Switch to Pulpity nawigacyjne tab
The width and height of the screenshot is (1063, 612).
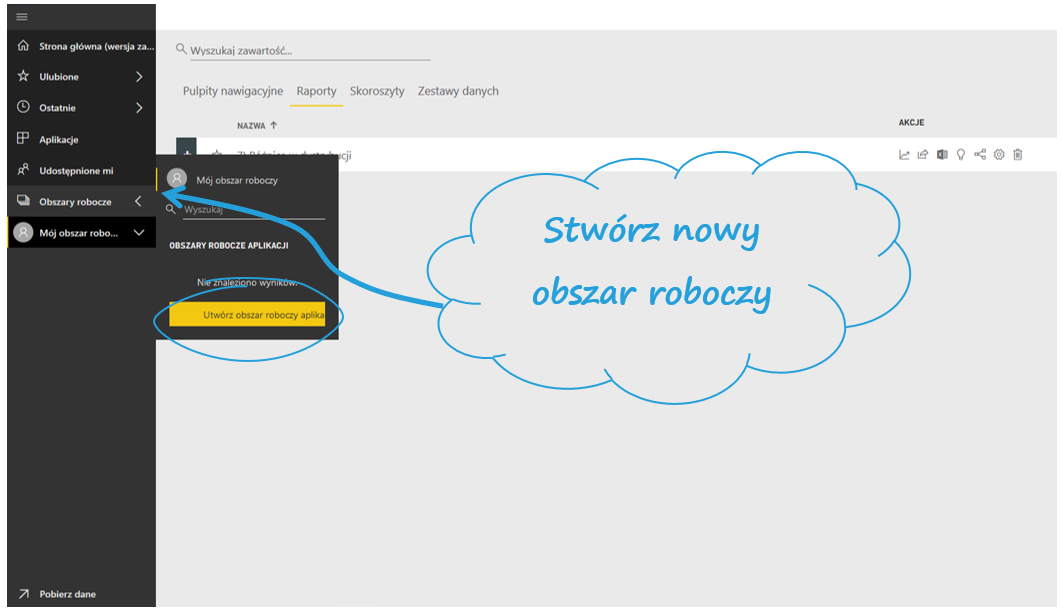233,91
